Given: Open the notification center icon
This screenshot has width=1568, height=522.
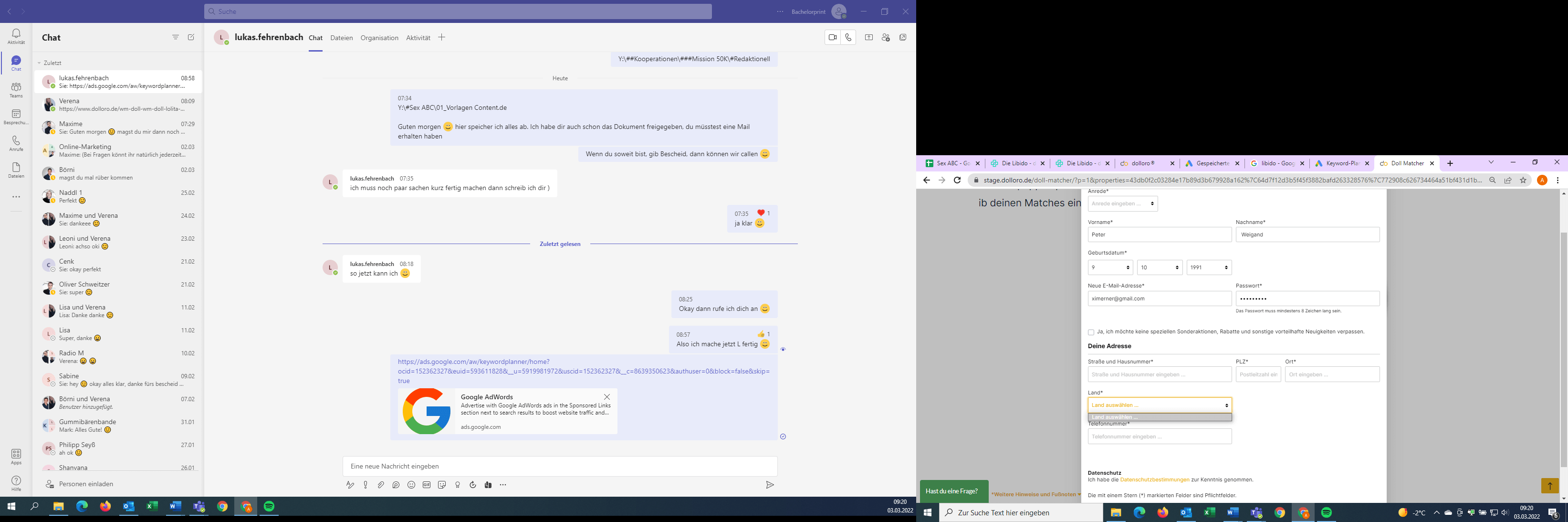Looking at the screenshot, I should (x=1553, y=513).
